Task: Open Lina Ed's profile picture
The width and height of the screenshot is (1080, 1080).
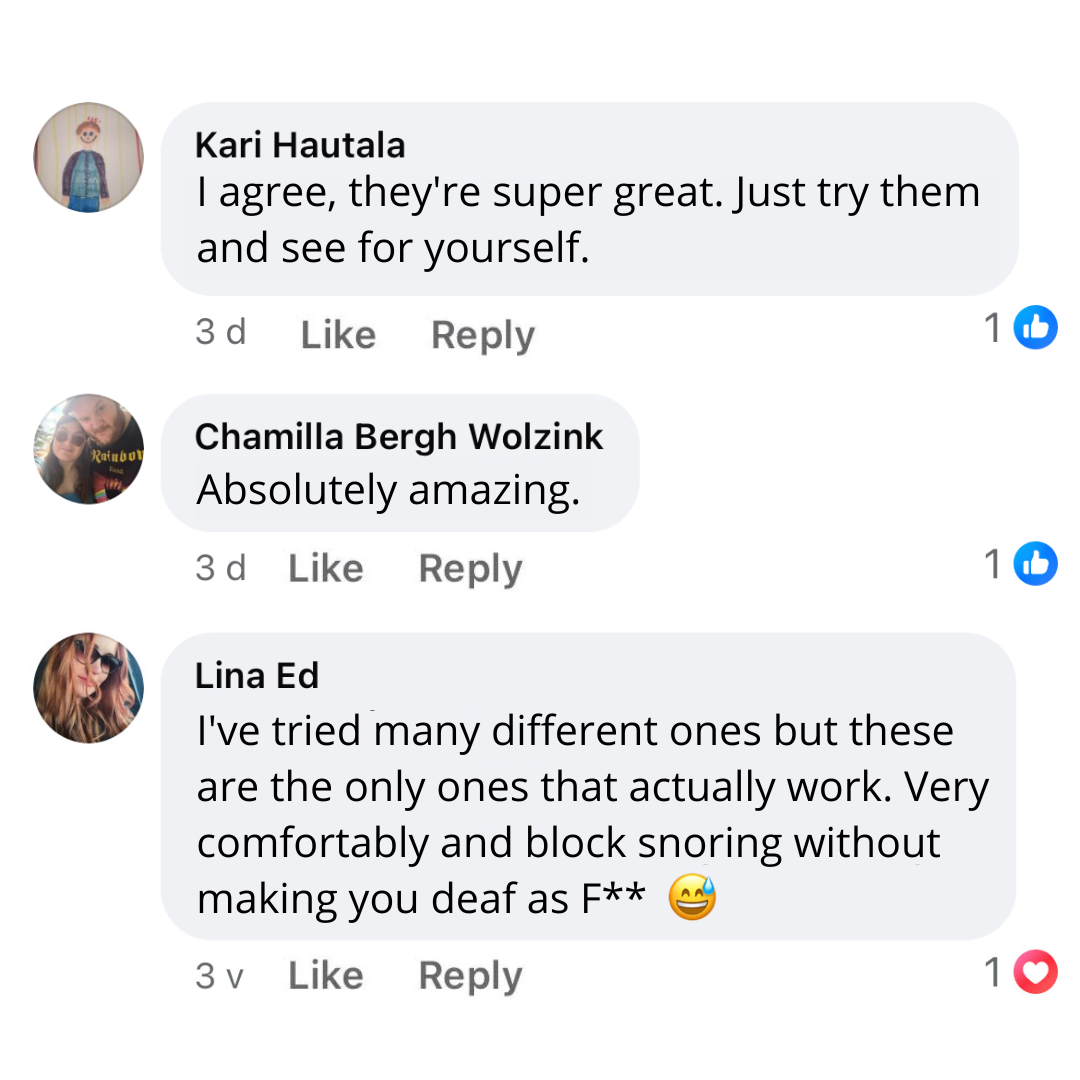Action: (x=89, y=688)
